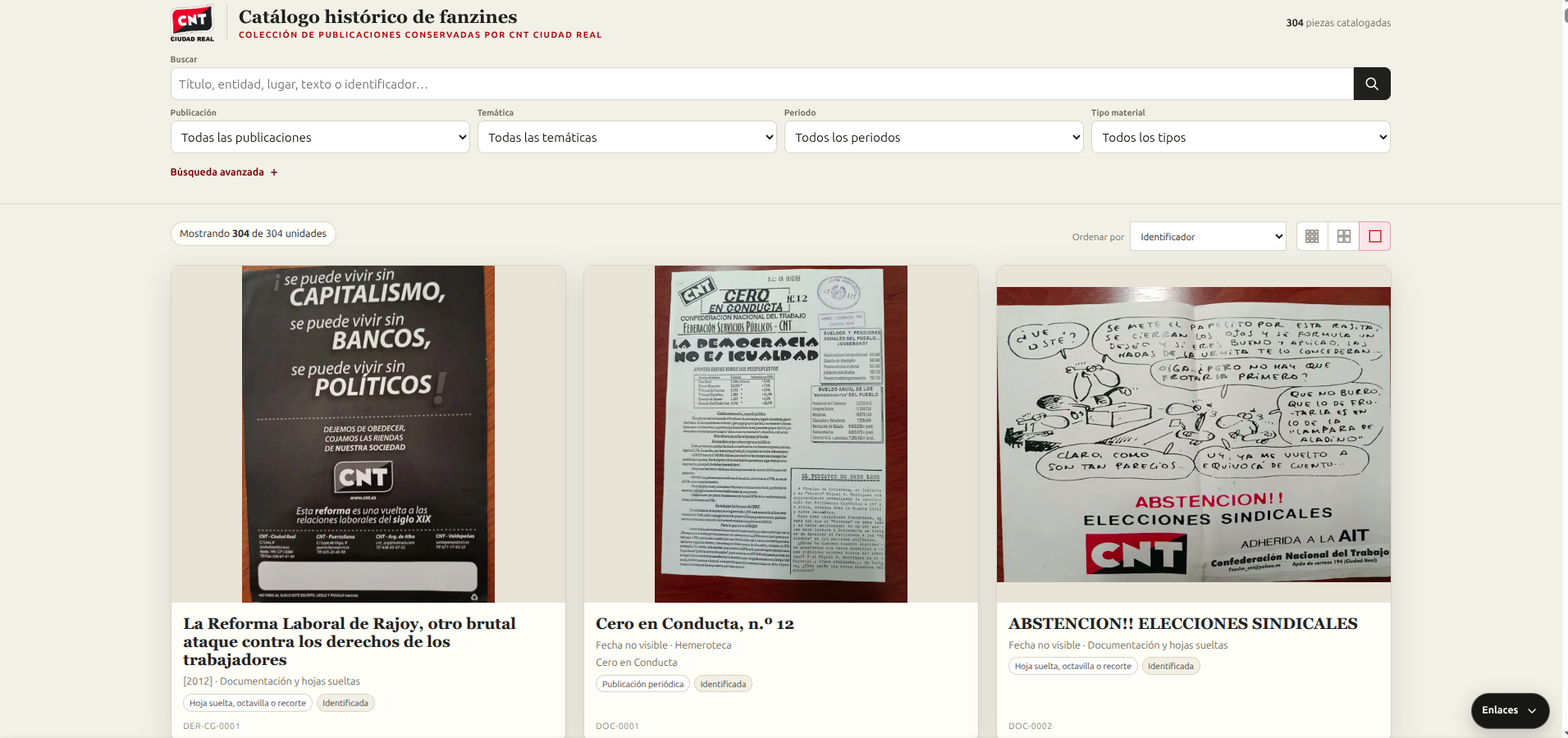The height and width of the screenshot is (738, 1568).
Task: Click the magnifying glass search button
Action: click(1371, 84)
